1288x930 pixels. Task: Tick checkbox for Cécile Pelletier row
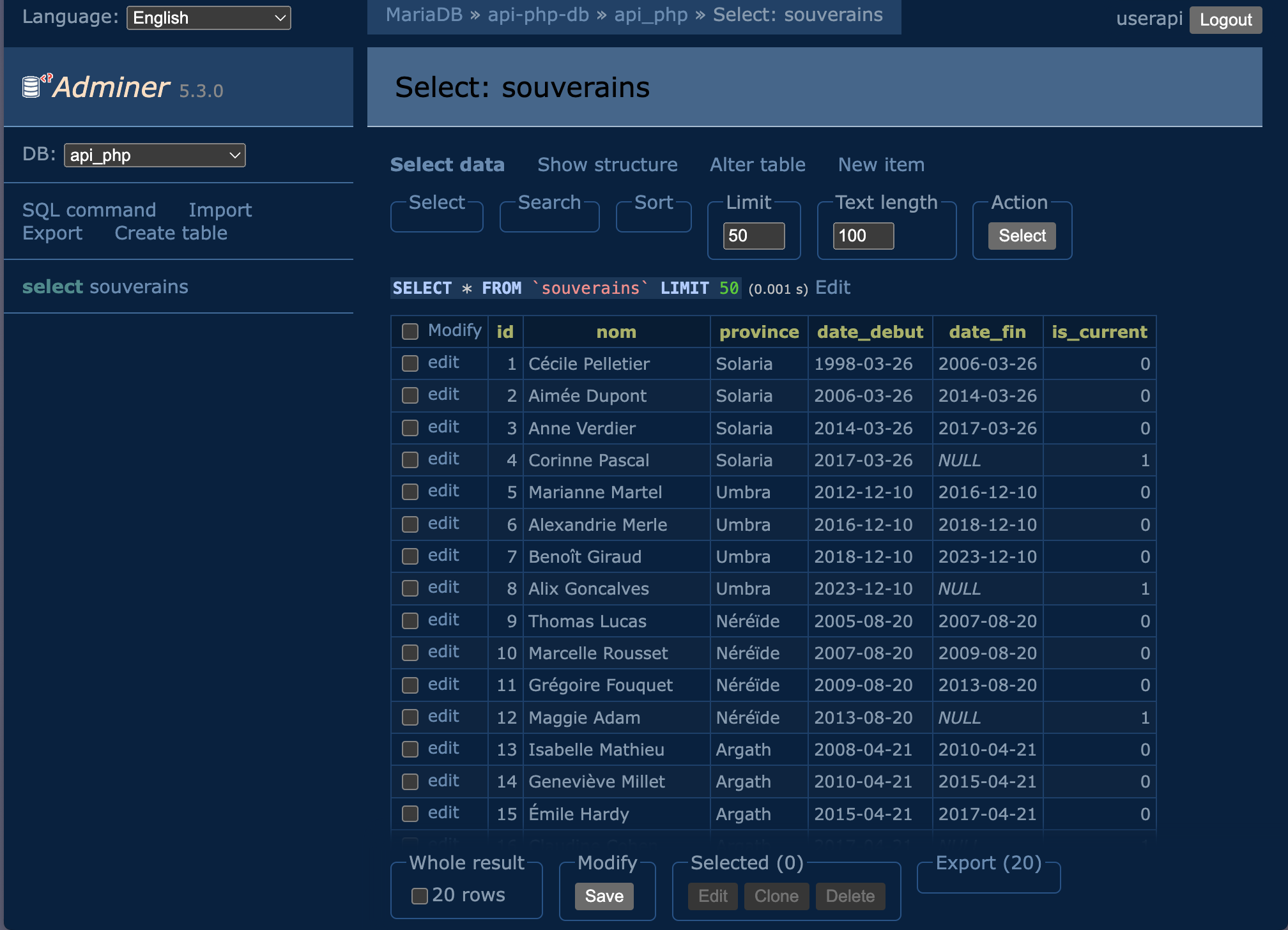[x=410, y=363]
